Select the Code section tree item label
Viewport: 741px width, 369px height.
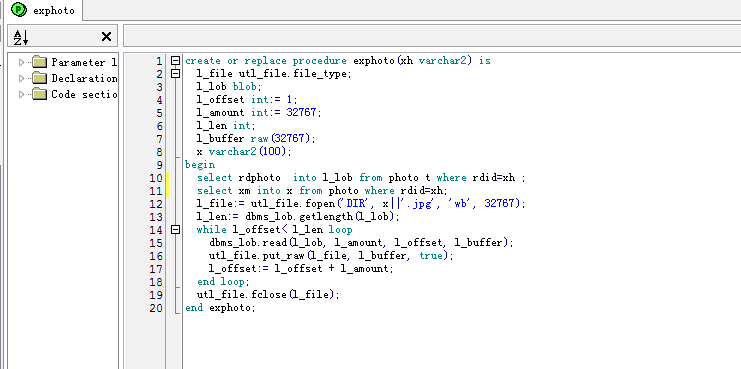(84, 94)
